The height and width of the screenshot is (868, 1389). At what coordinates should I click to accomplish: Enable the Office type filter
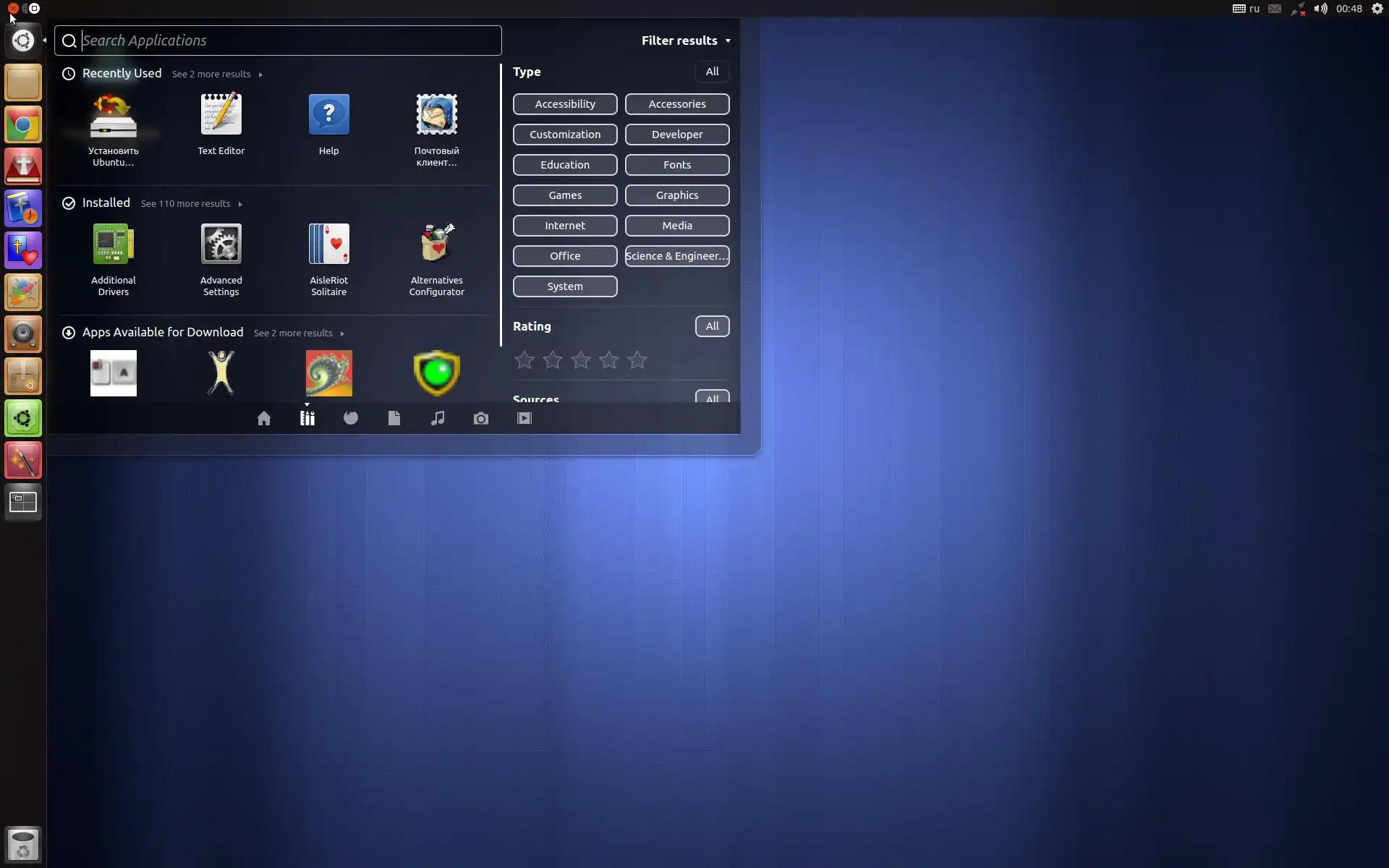click(x=564, y=256)
